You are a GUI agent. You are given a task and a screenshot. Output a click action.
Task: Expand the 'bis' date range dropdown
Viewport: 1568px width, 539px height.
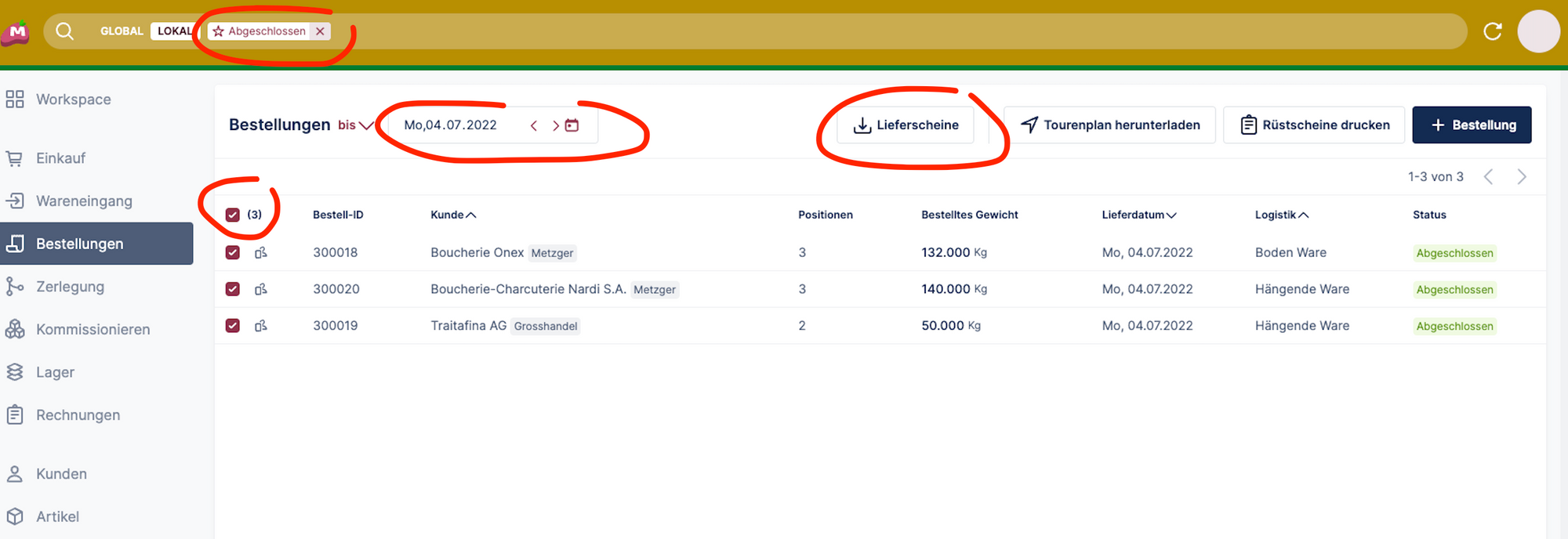(355, 125)
